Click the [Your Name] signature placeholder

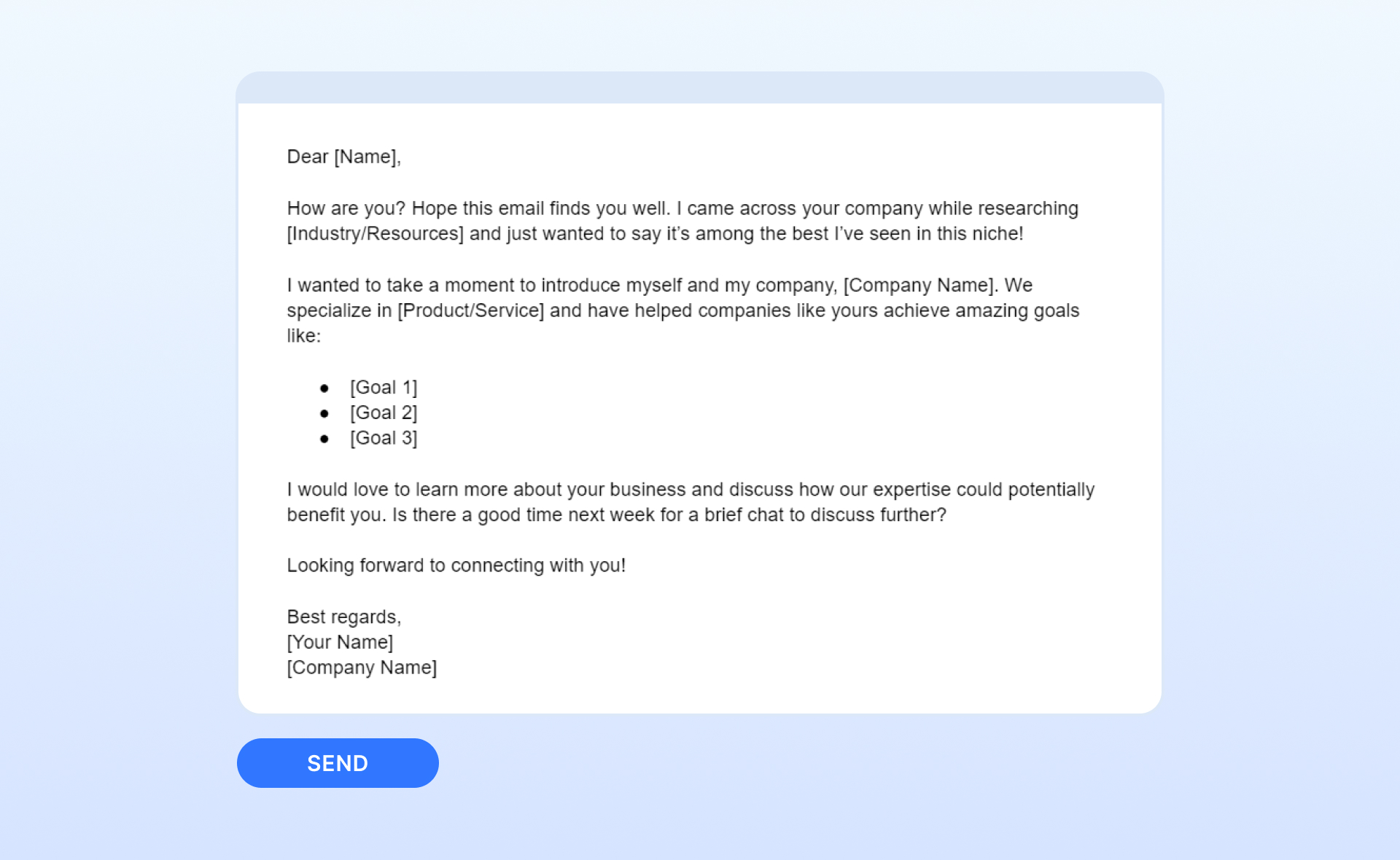tap(340, 642)
